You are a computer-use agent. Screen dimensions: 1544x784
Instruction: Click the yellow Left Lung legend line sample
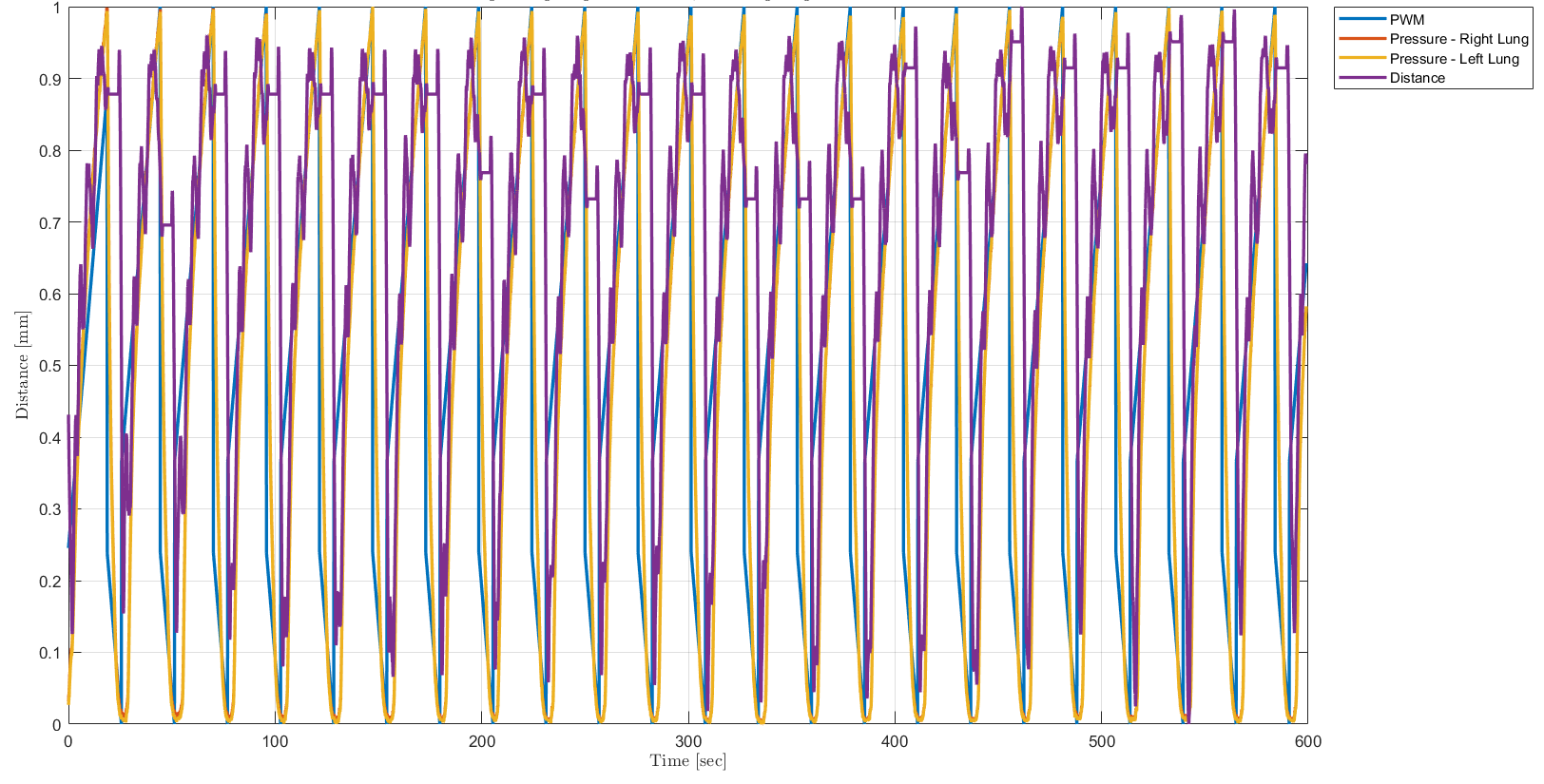pos(1361,58)
